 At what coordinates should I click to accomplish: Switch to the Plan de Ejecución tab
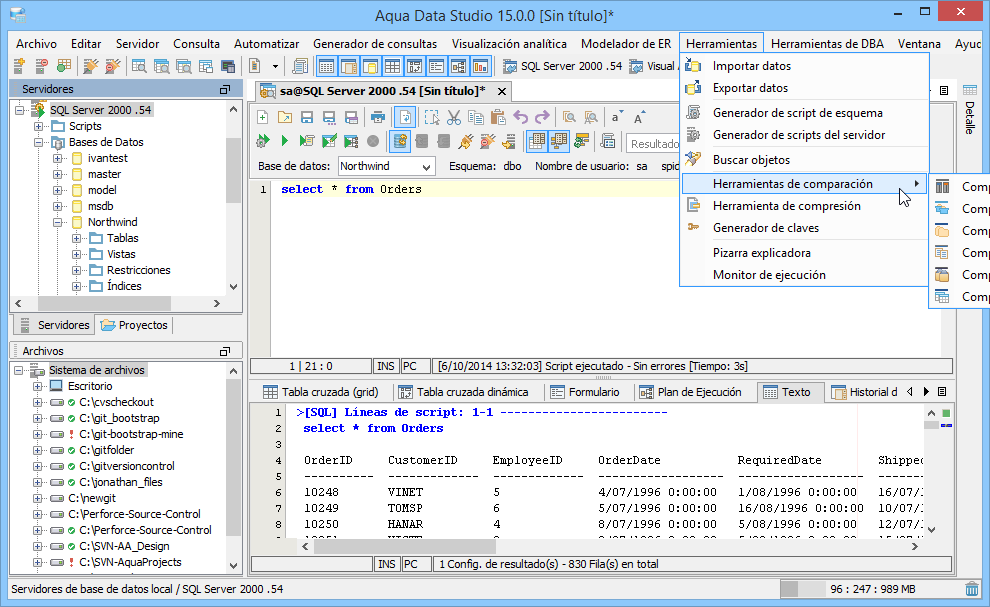[691, 392]
